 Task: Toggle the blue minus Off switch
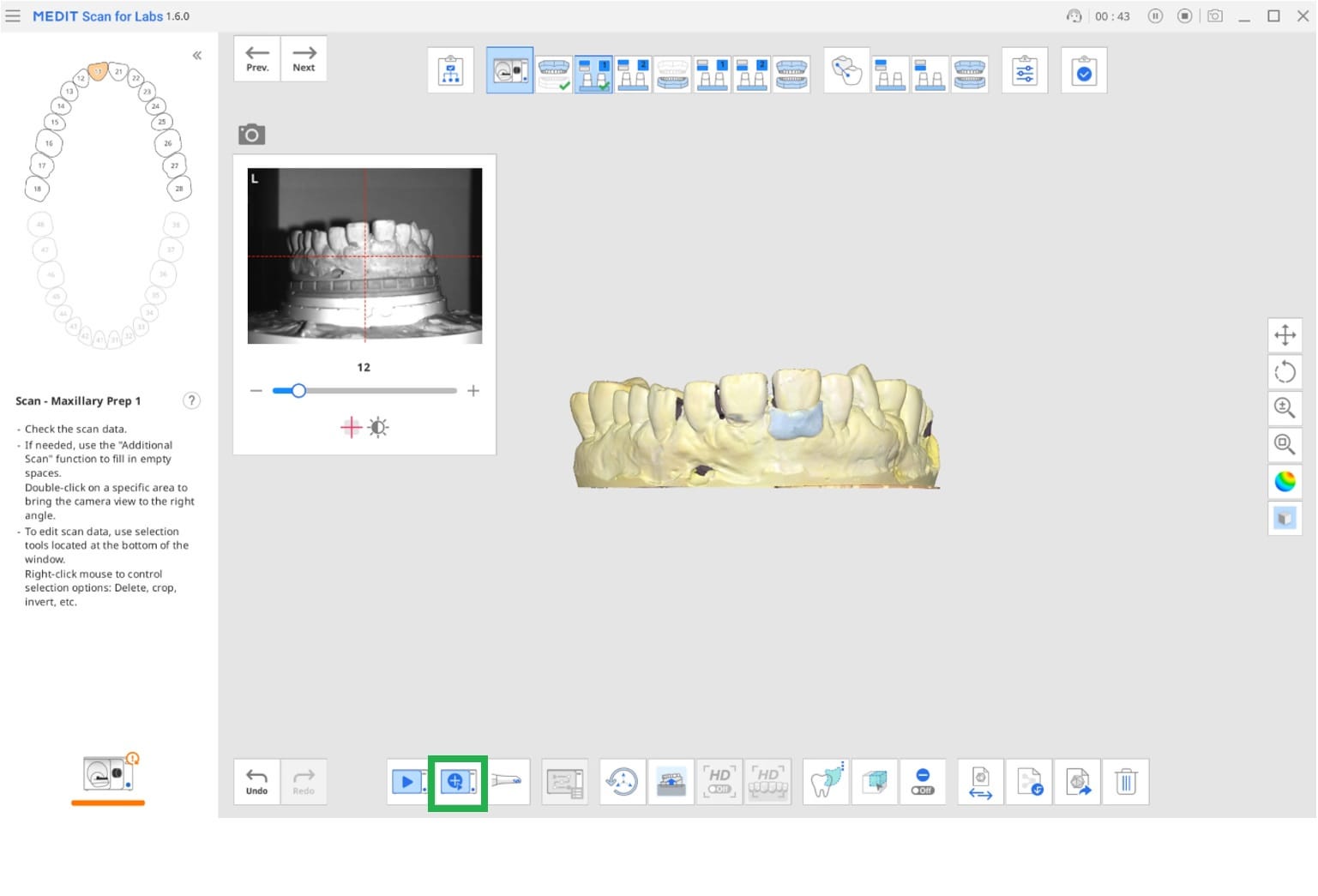pyautogui.click(x=923, y=782)
